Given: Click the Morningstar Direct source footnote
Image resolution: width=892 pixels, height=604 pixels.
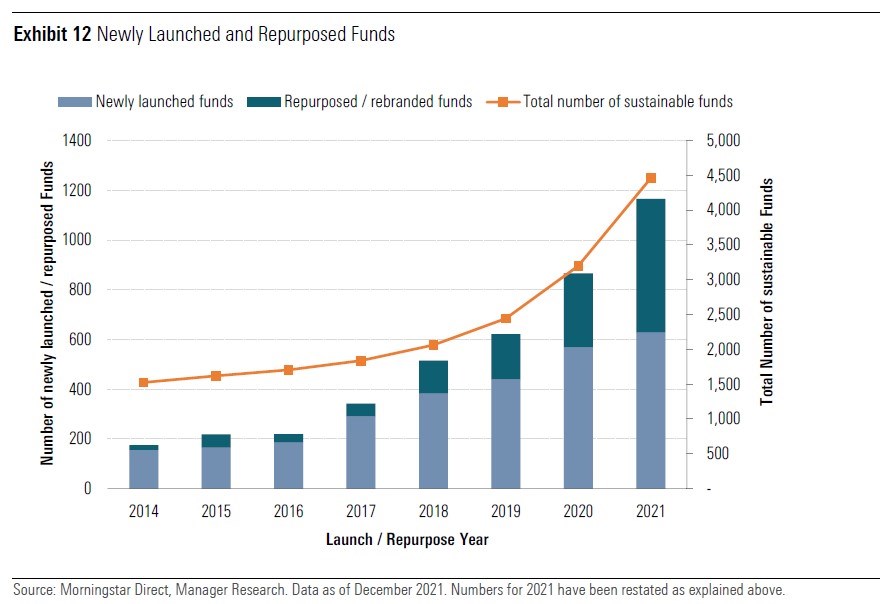Looking at the screenshot, I should pos(399,589).
